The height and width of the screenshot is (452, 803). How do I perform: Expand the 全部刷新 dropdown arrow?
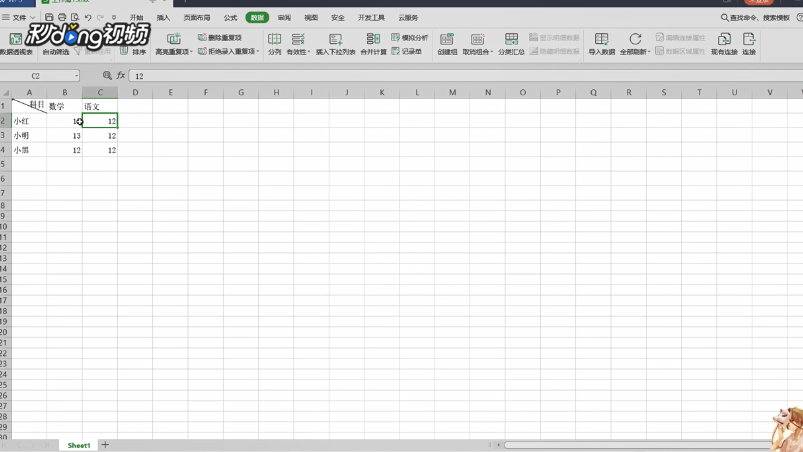pyautogui.click(x=649, y=52)
